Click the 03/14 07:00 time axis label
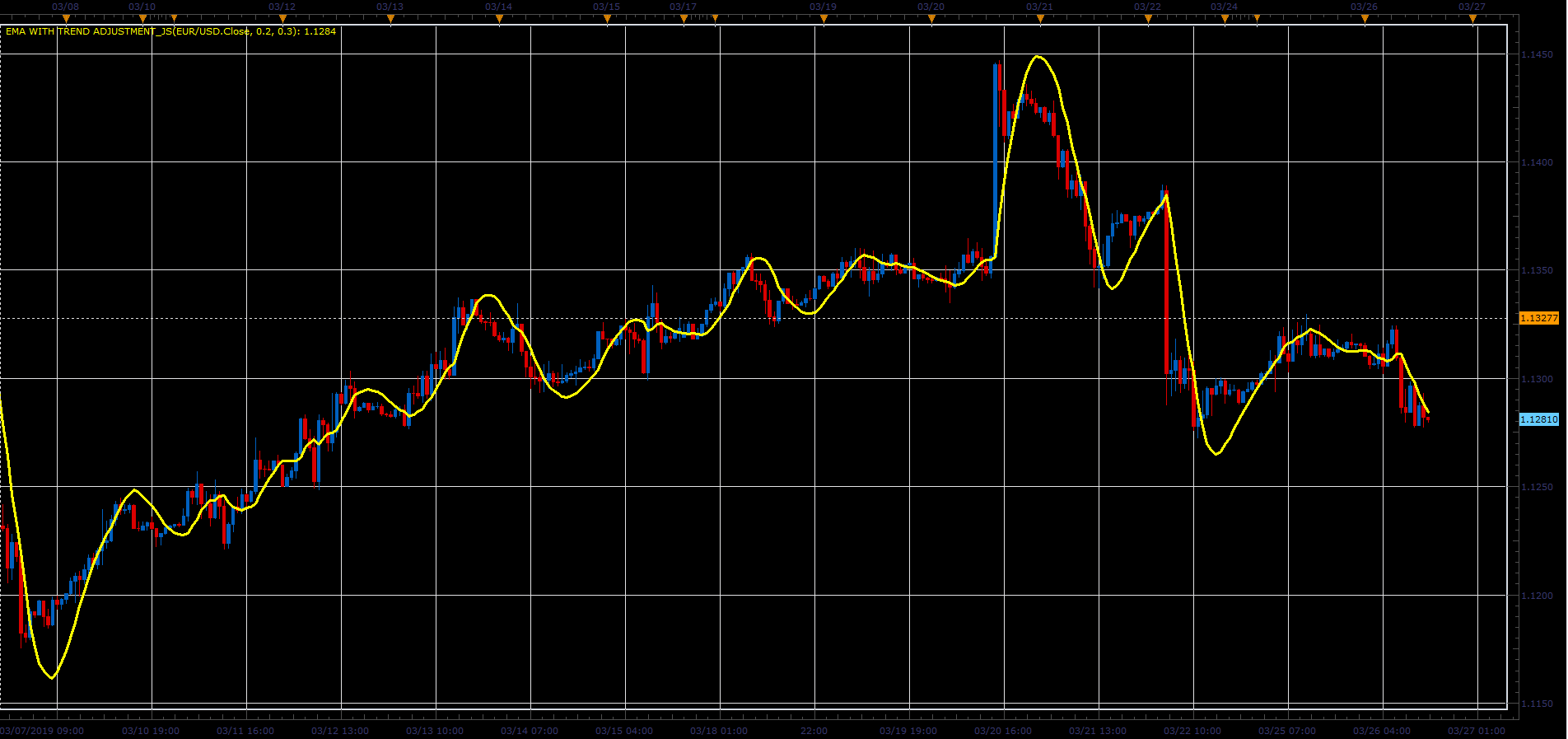1568x739 pixels. pos(530,731)
